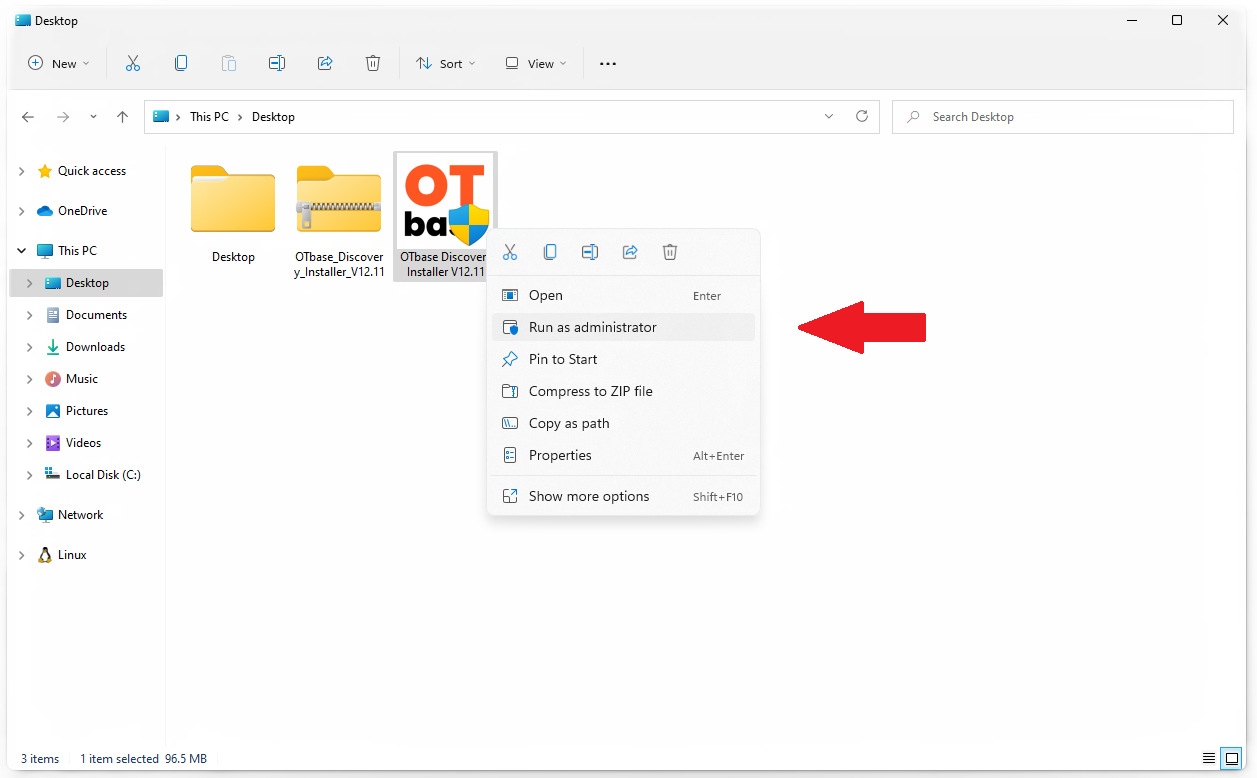Select Desktop in the navigation pane
Image resolution: width=1257 pixels, height=778 pixels.
[87, 283]
